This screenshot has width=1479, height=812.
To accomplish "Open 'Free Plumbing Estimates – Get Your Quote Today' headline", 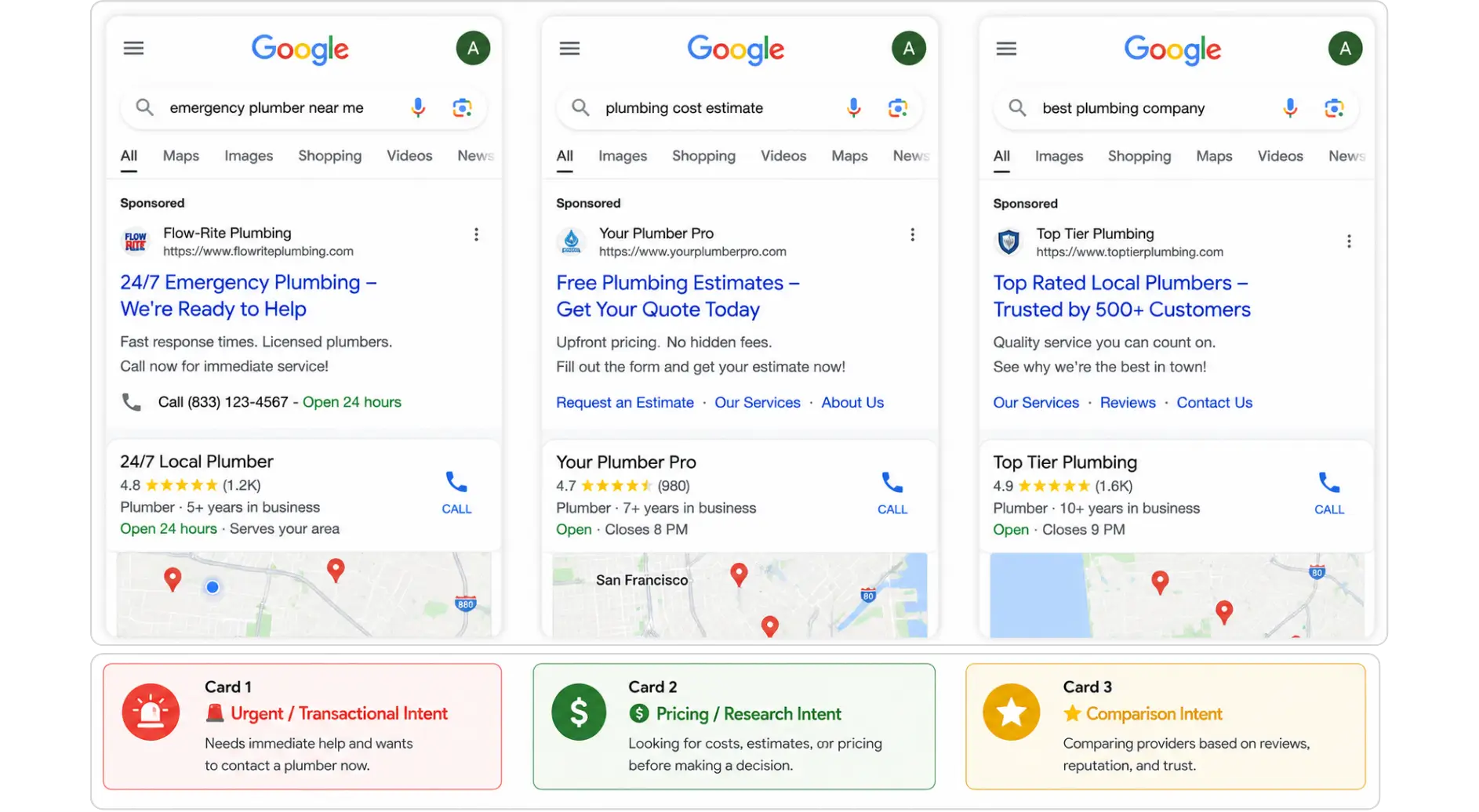I will click(x=678, y=295).
